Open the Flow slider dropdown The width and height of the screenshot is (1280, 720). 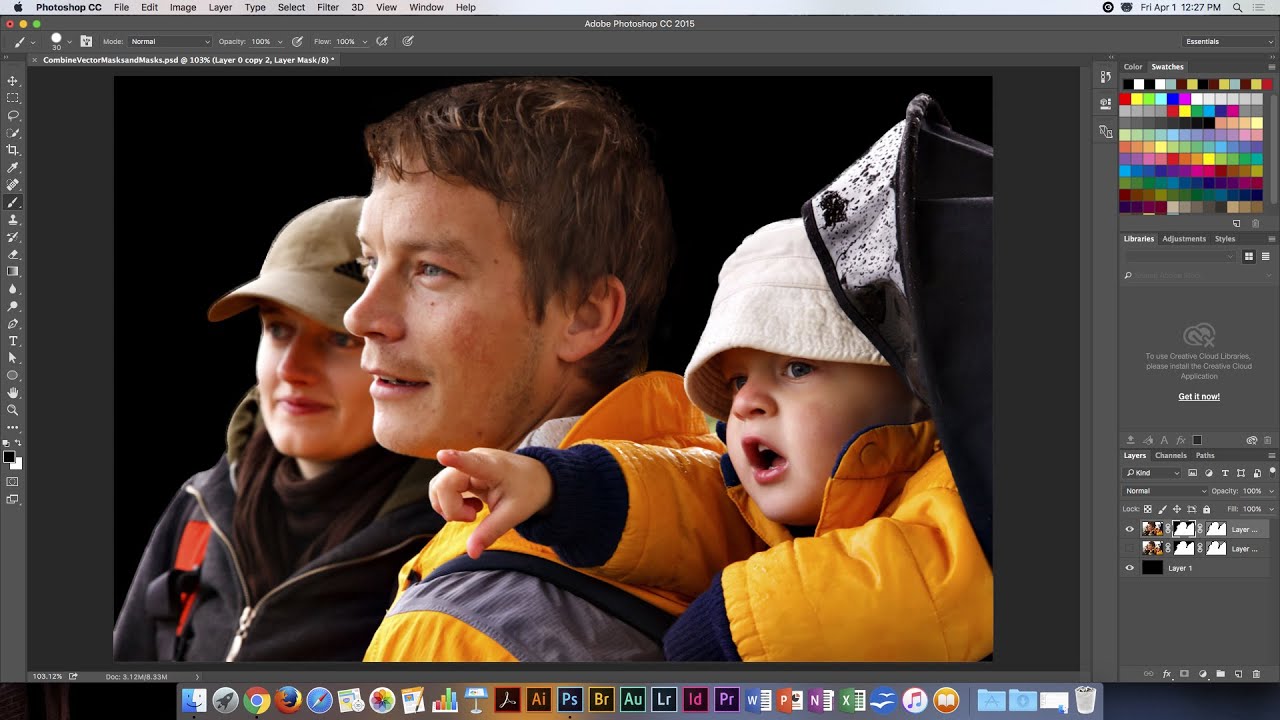[365, 41]
